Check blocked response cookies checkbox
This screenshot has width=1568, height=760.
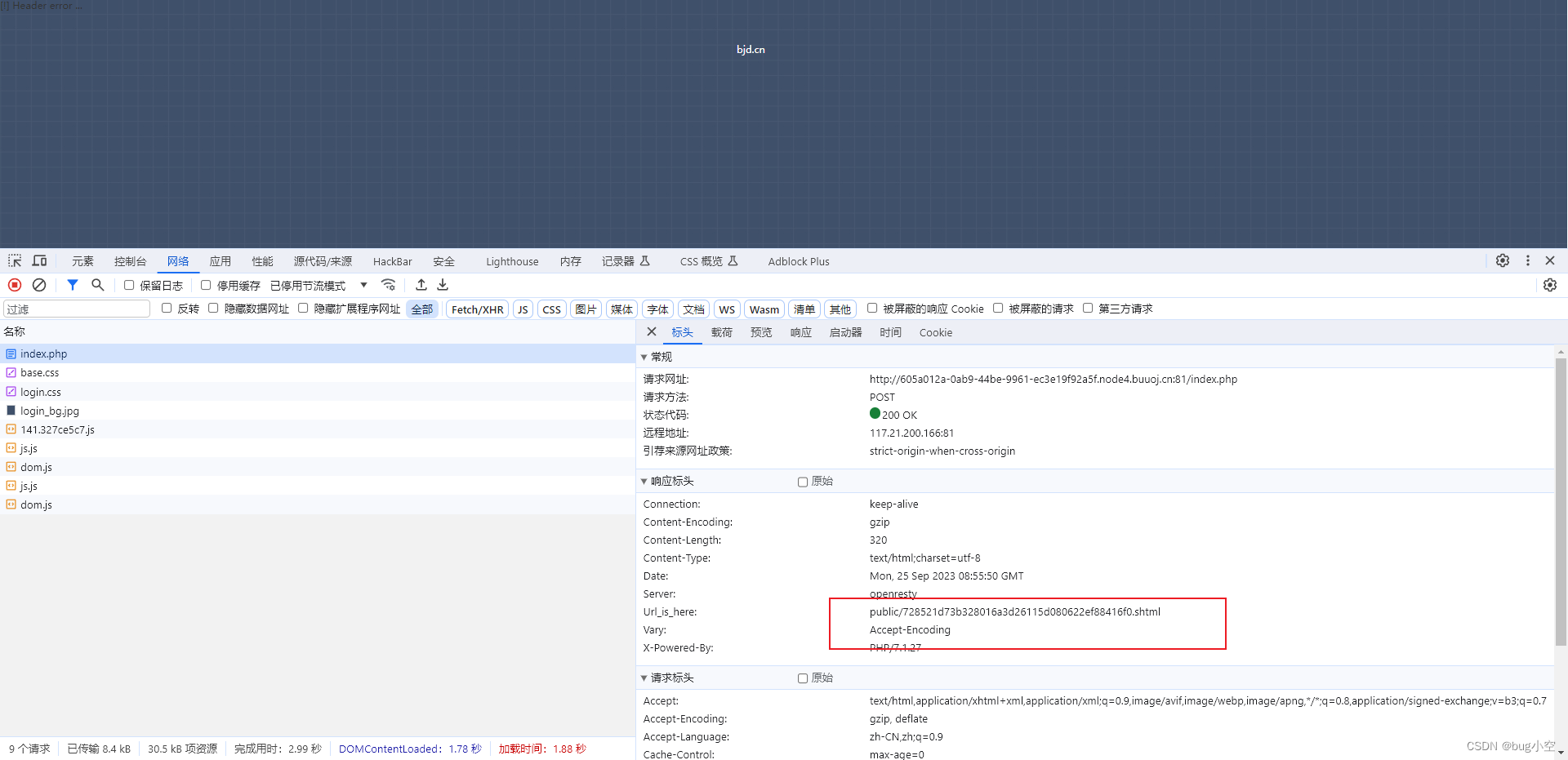(872, 308)
